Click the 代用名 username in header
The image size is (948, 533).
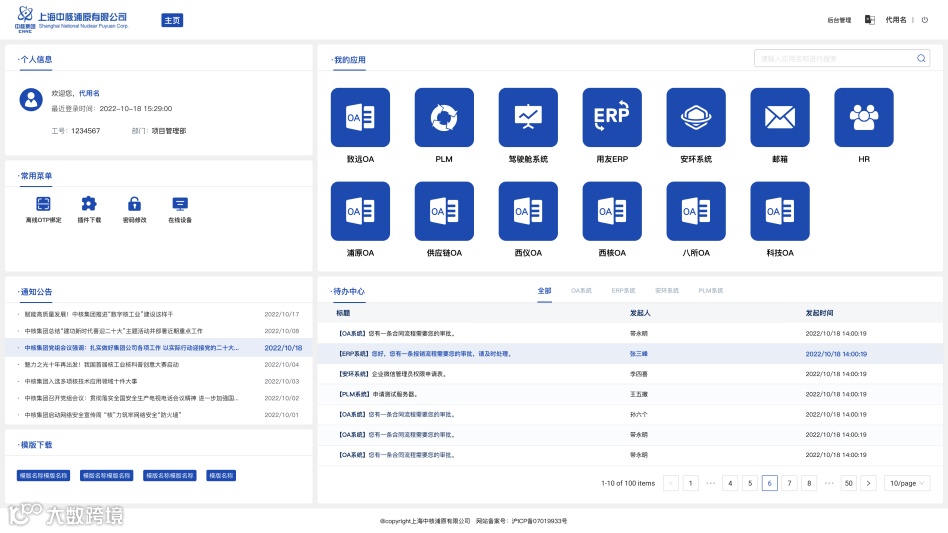pyautogui.click(x=896, y=20)
